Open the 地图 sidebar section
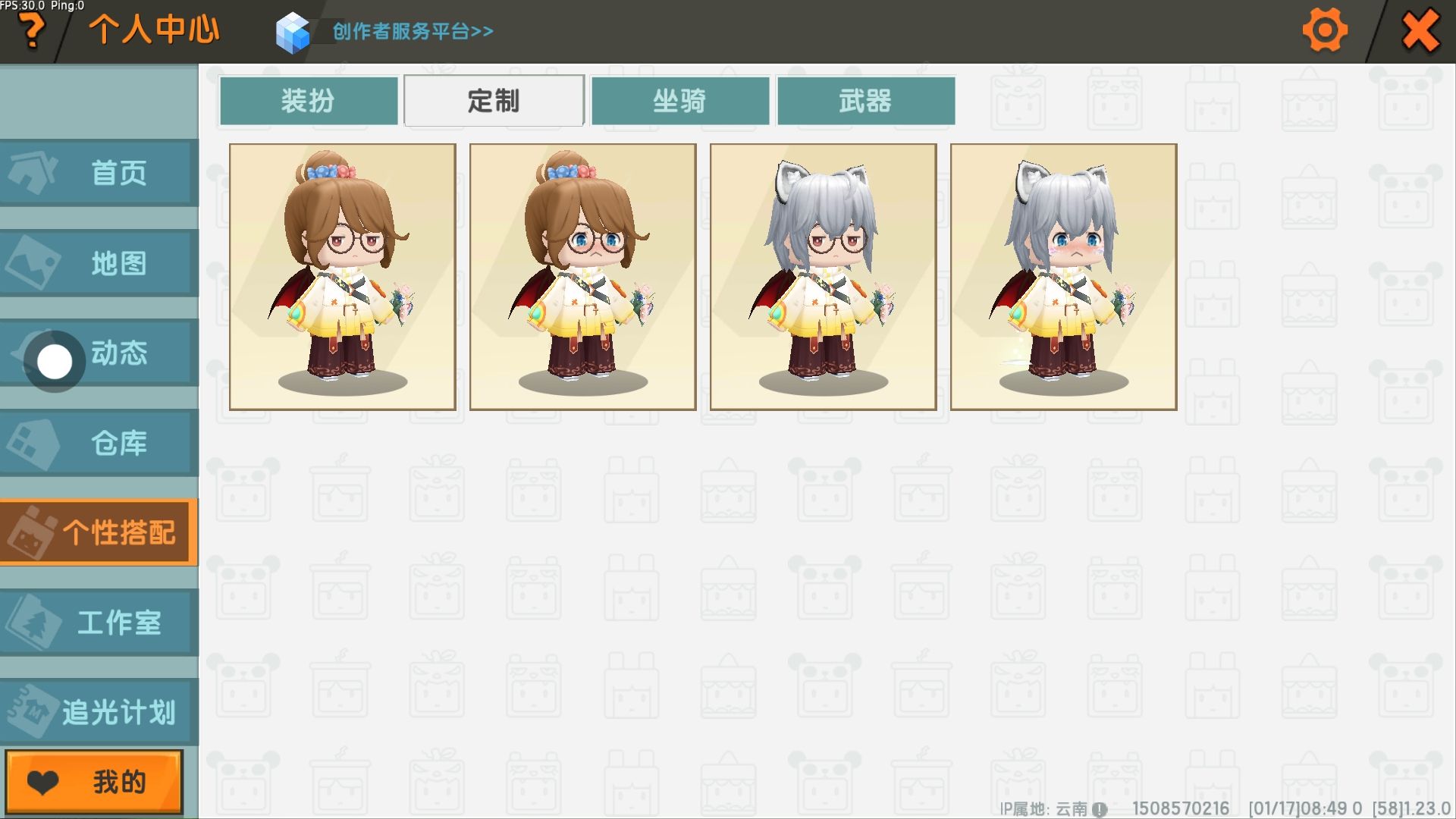Image resolution: width=1456 pixels, height=819 pixels. pyautogui.click(x=99, y=263)
